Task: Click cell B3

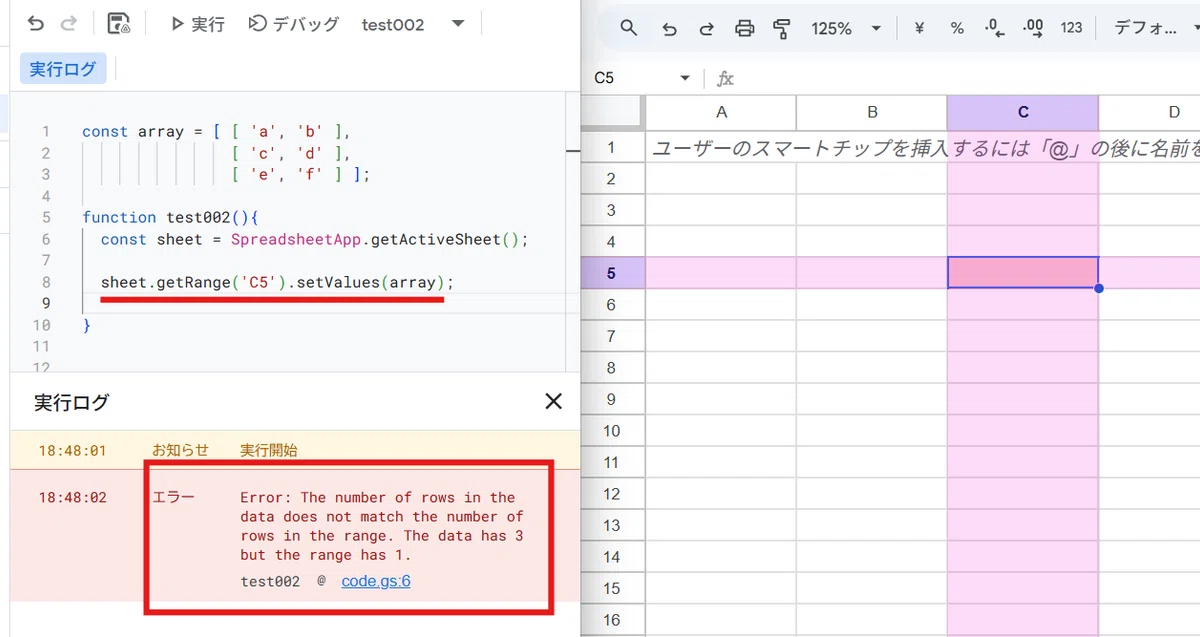Action: [x=872, y=210]
